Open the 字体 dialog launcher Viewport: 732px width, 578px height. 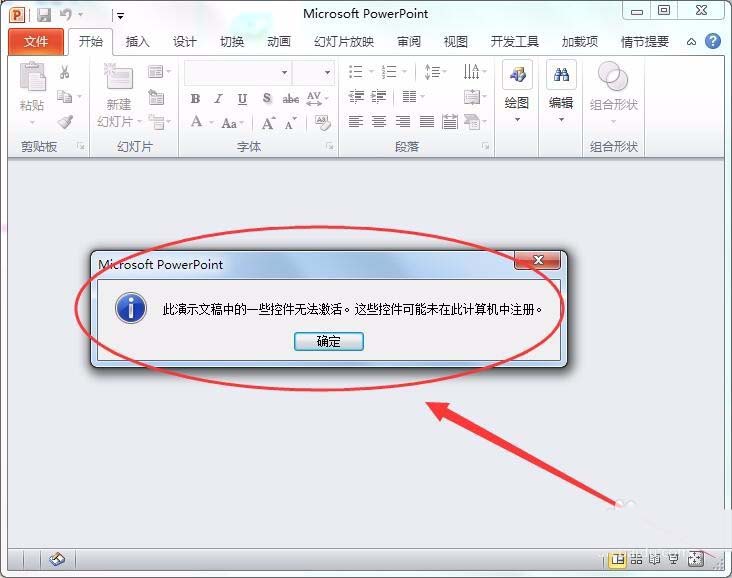click(330, 147)
